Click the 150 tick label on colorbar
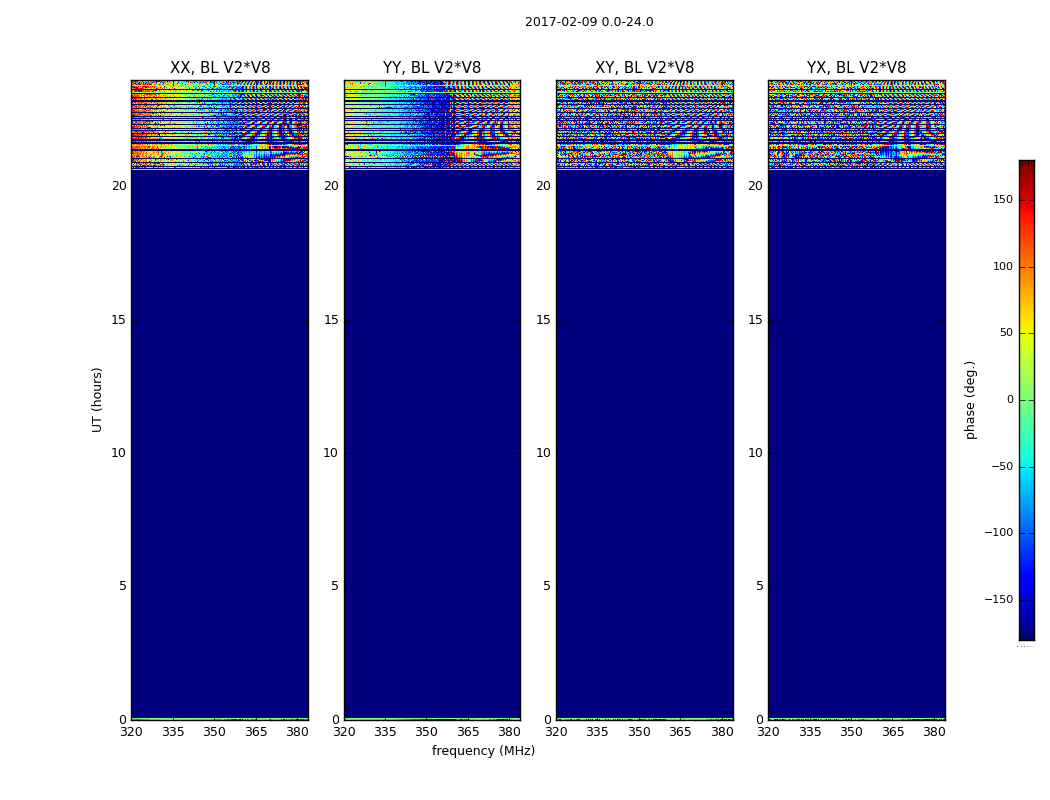Viewport: 1050px width, 800px height. tap(1002, 200)
